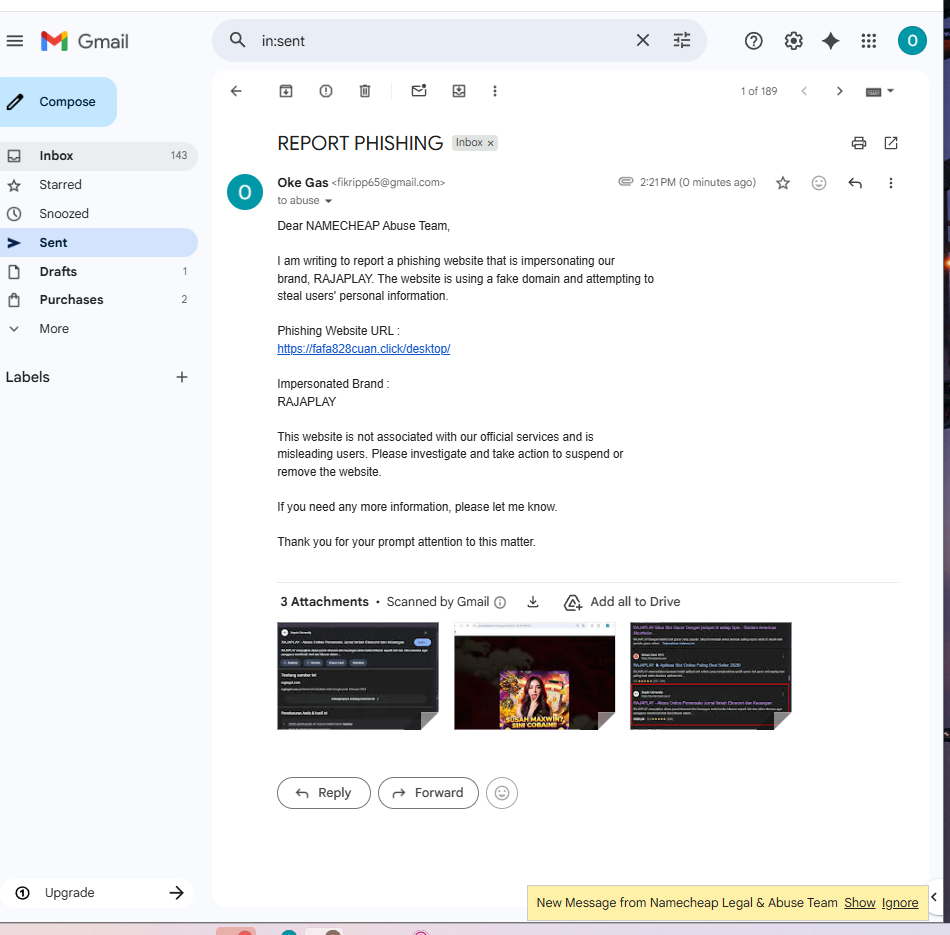Expand recipient details next to abuse
The height and width of the screenshot is (935, 950).
tap(328, 201)
